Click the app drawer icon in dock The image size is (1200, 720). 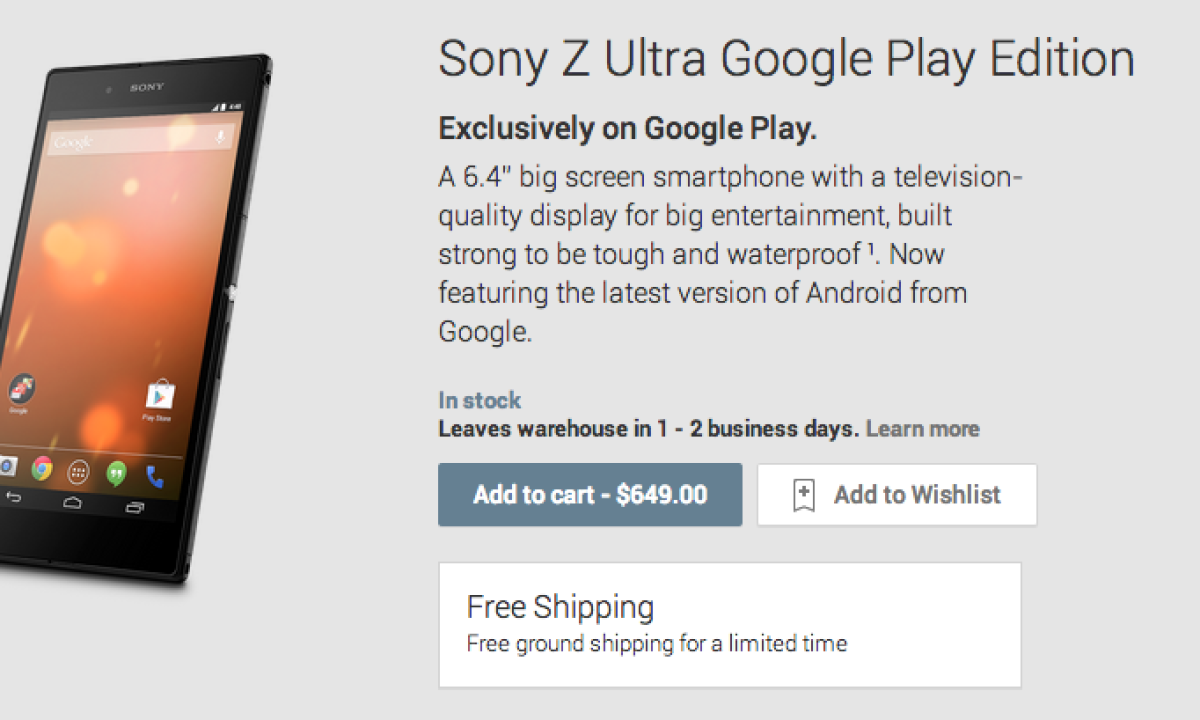coord(78,471)
